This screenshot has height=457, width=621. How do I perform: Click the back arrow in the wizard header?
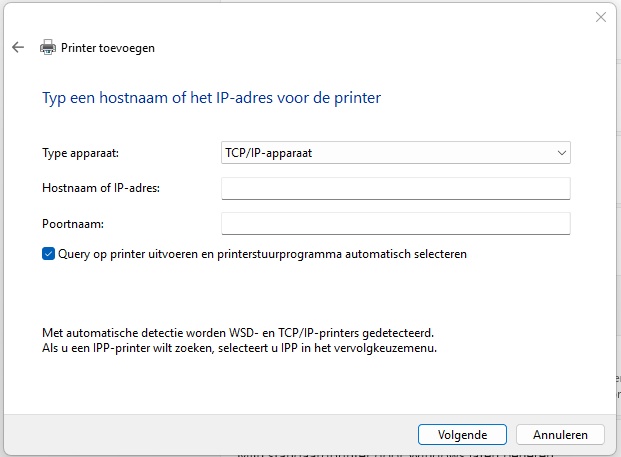click(x=18, y=47)
